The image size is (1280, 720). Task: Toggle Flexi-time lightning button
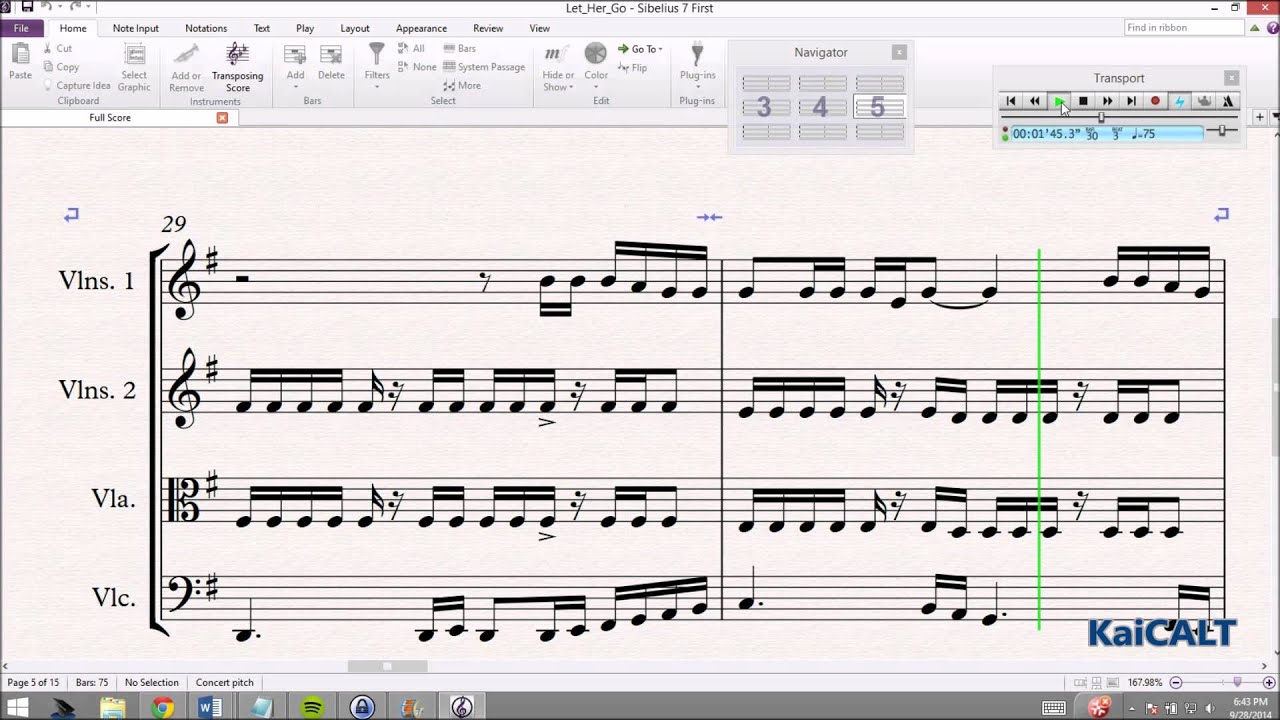point(1179,101)
